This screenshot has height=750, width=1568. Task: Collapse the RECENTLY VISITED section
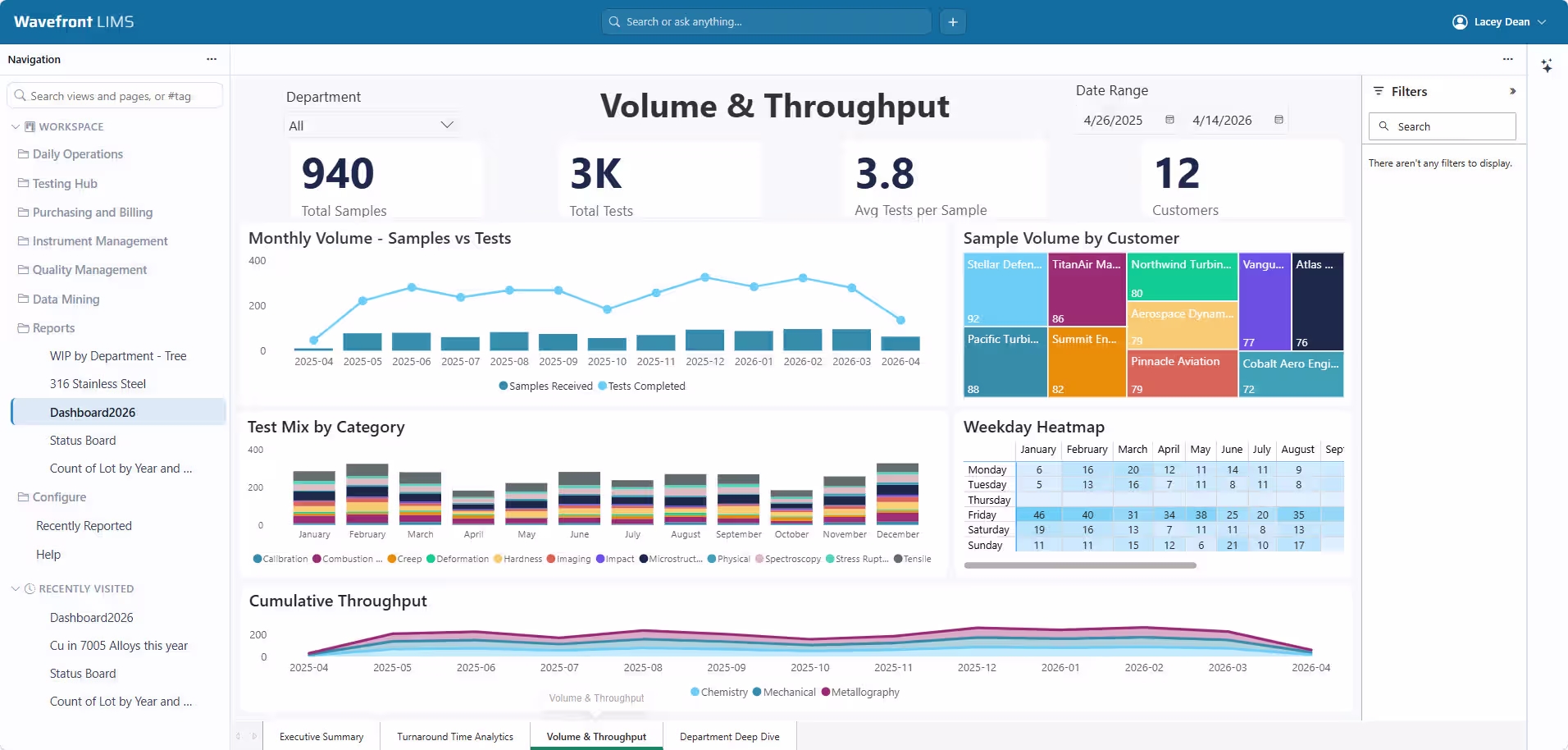tap(16, 588)
